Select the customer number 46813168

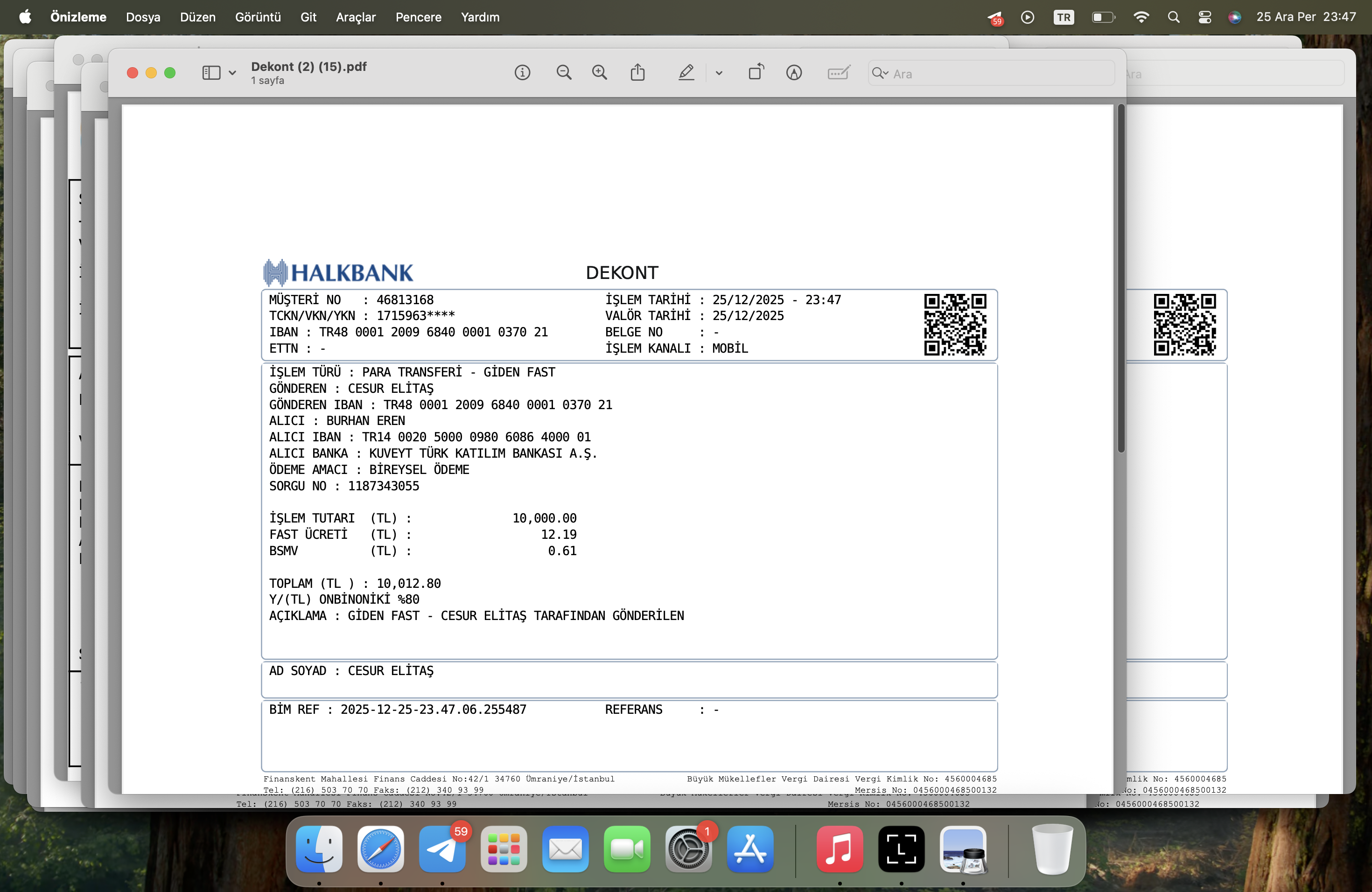[x=405, y=300]
